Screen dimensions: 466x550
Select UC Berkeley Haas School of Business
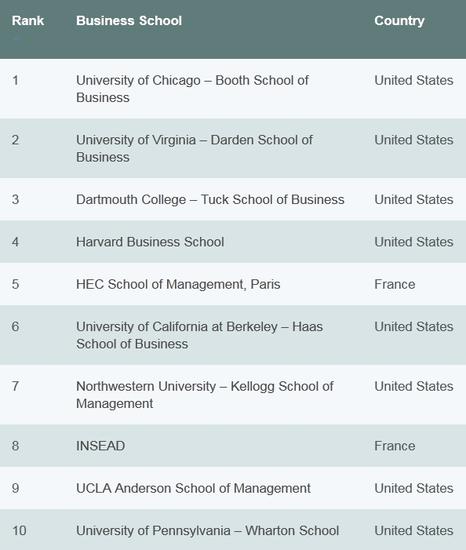pyautogui.click(x=200, y=335)
